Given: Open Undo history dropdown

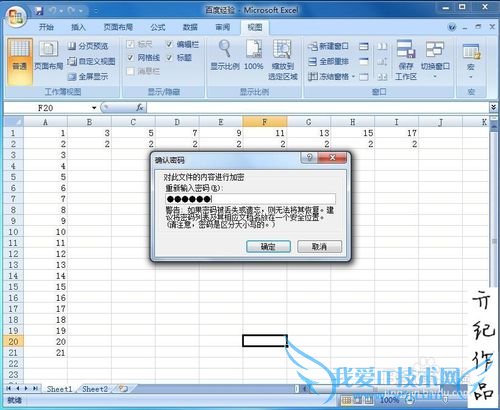Looking at the screenshot, I should 61,11.
